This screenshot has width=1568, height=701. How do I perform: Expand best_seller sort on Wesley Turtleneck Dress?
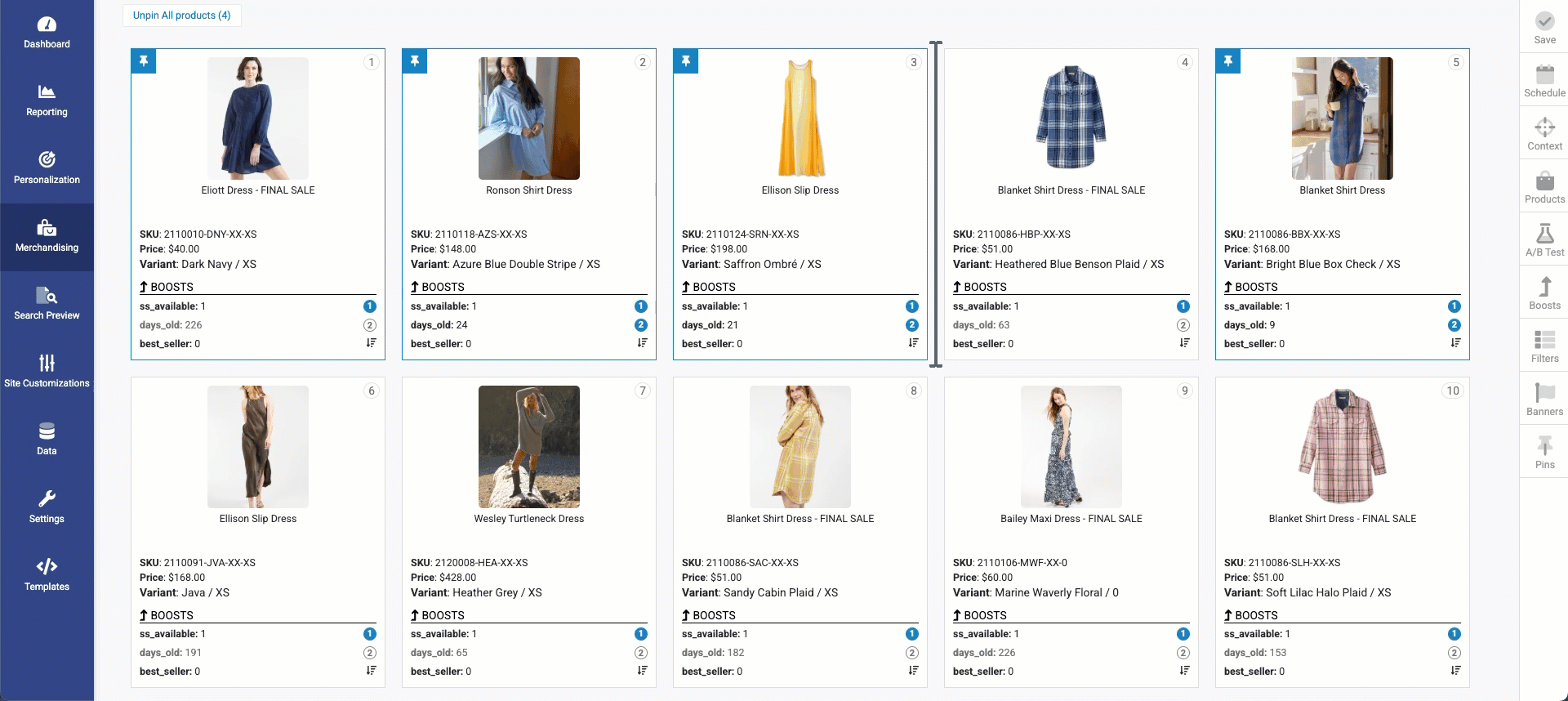[x=642, y=671]
